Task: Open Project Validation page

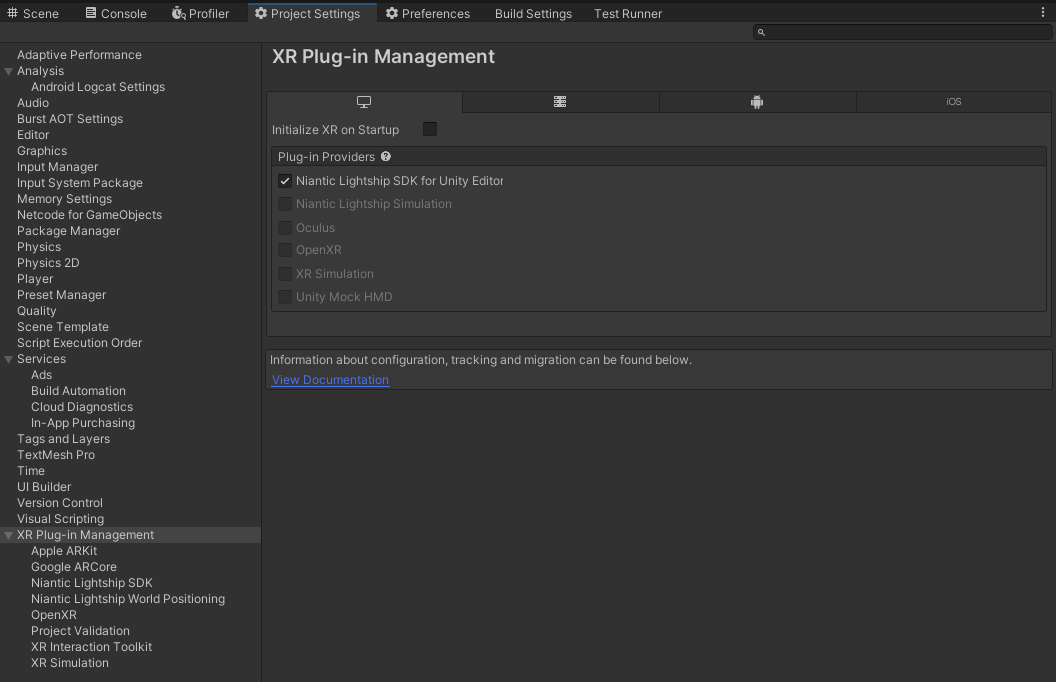Action: tap(80, 631)
